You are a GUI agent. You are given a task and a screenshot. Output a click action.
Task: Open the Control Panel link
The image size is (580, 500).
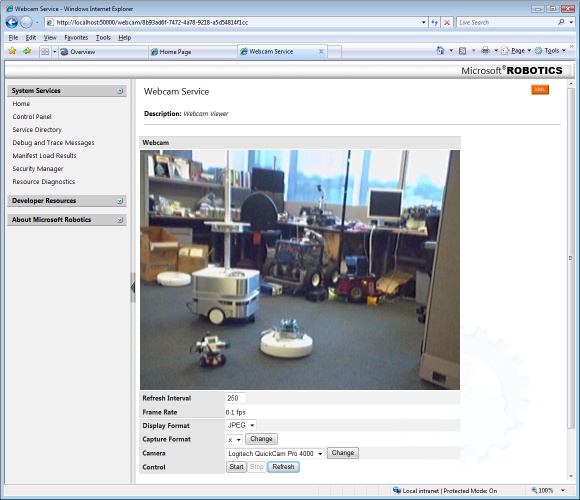32,117
